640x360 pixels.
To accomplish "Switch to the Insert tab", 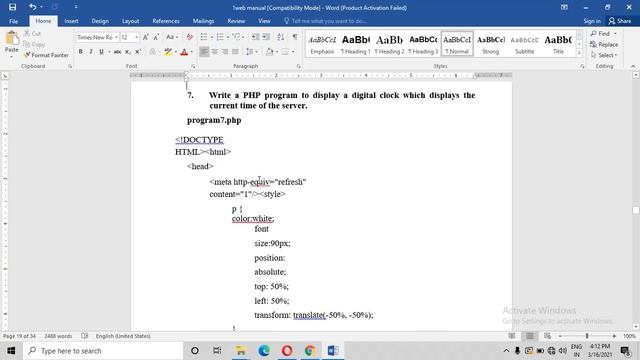I will coord(71,21).
